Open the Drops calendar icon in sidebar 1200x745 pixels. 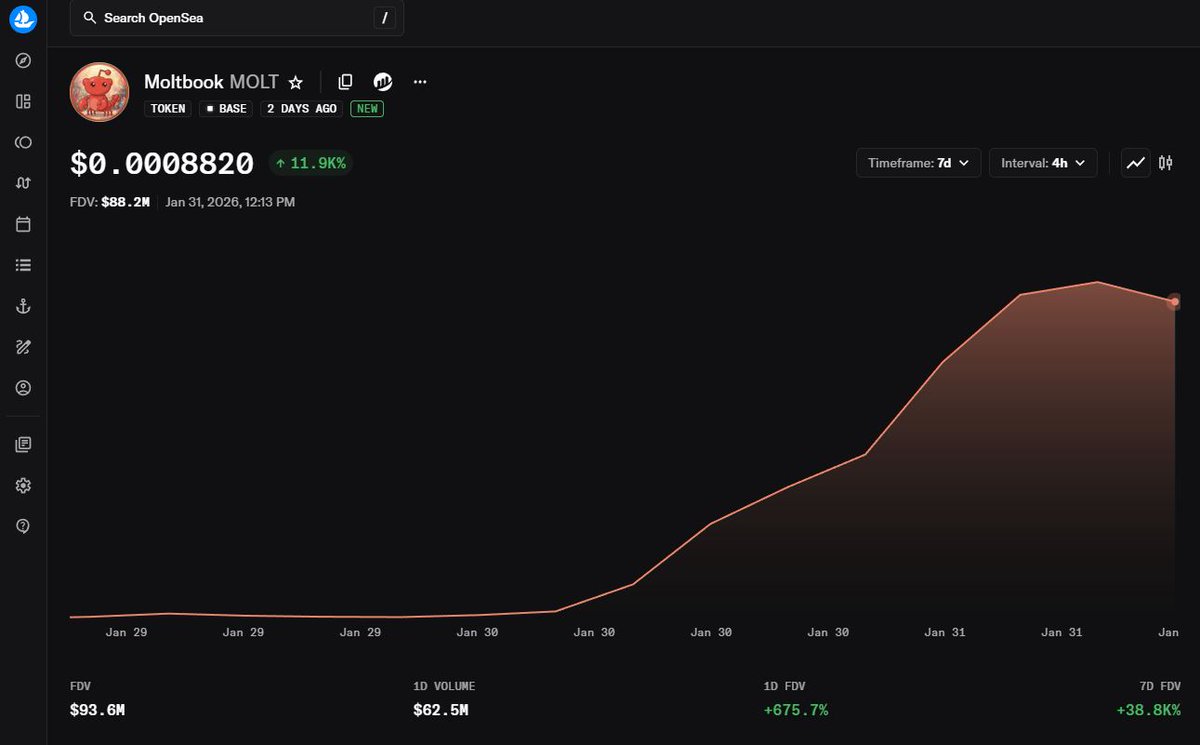(23, 224)
